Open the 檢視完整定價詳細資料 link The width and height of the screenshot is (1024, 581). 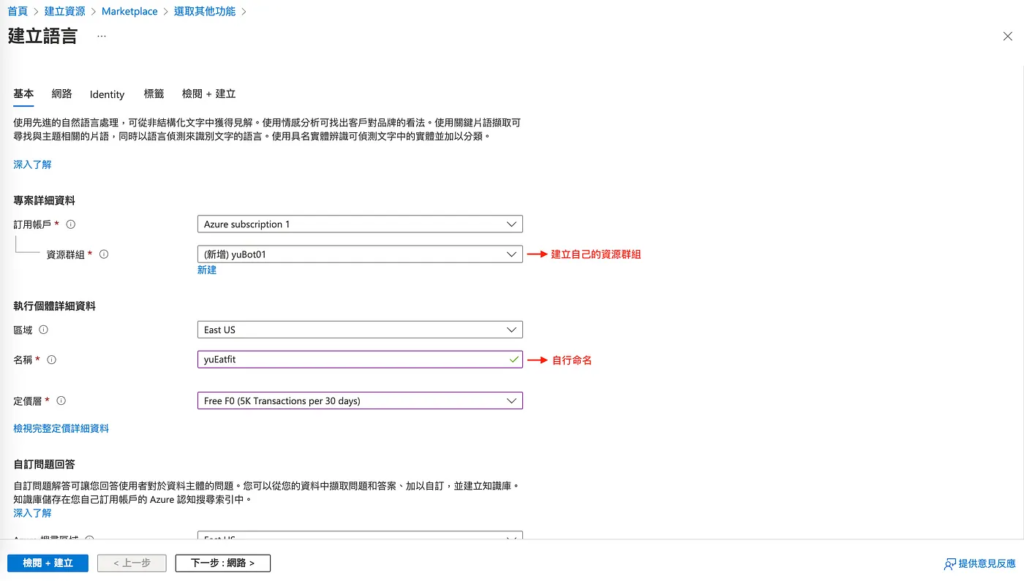click(x=61, y=428)
